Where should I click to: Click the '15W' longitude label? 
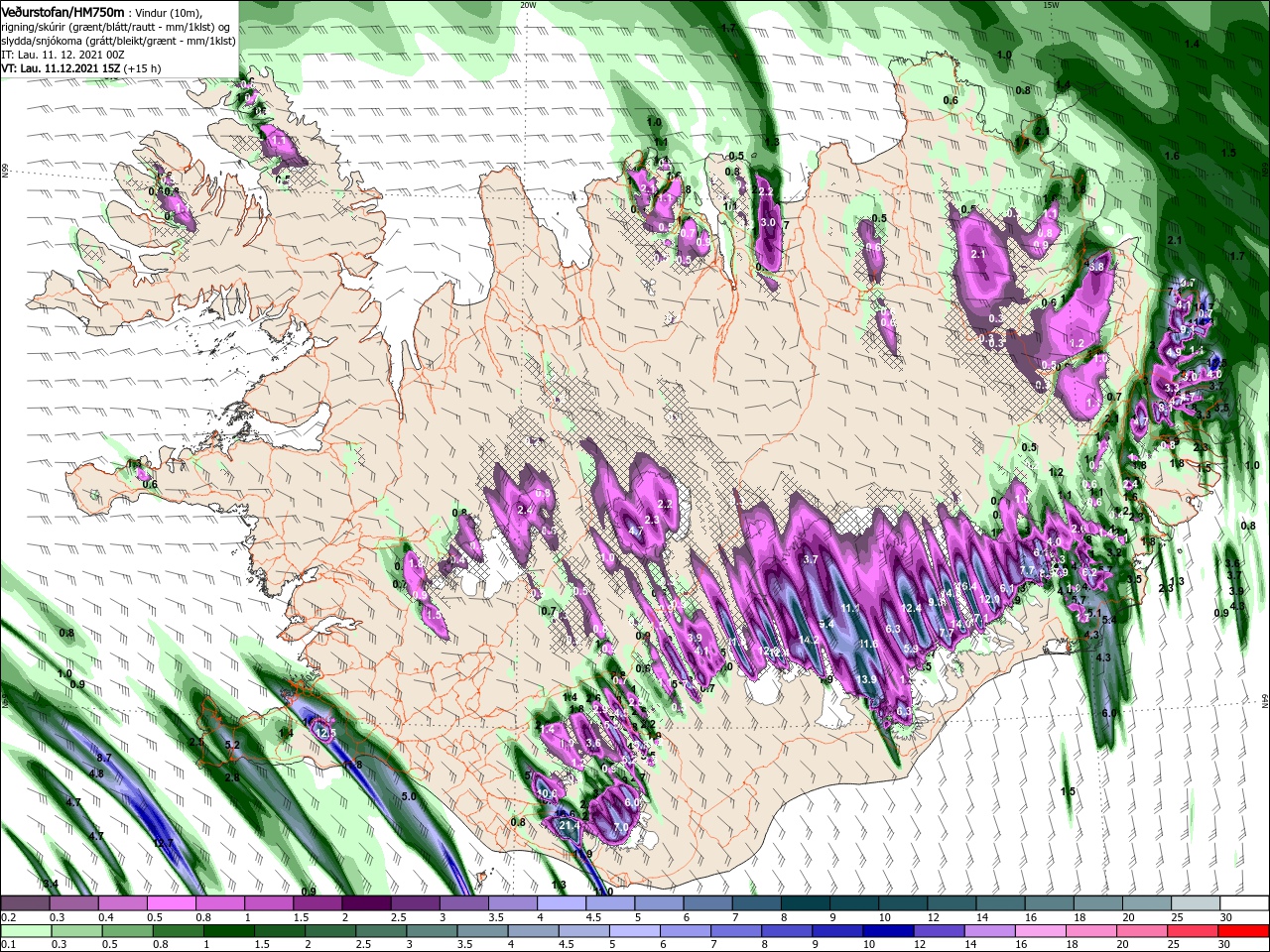click(x=1052, y=5)
